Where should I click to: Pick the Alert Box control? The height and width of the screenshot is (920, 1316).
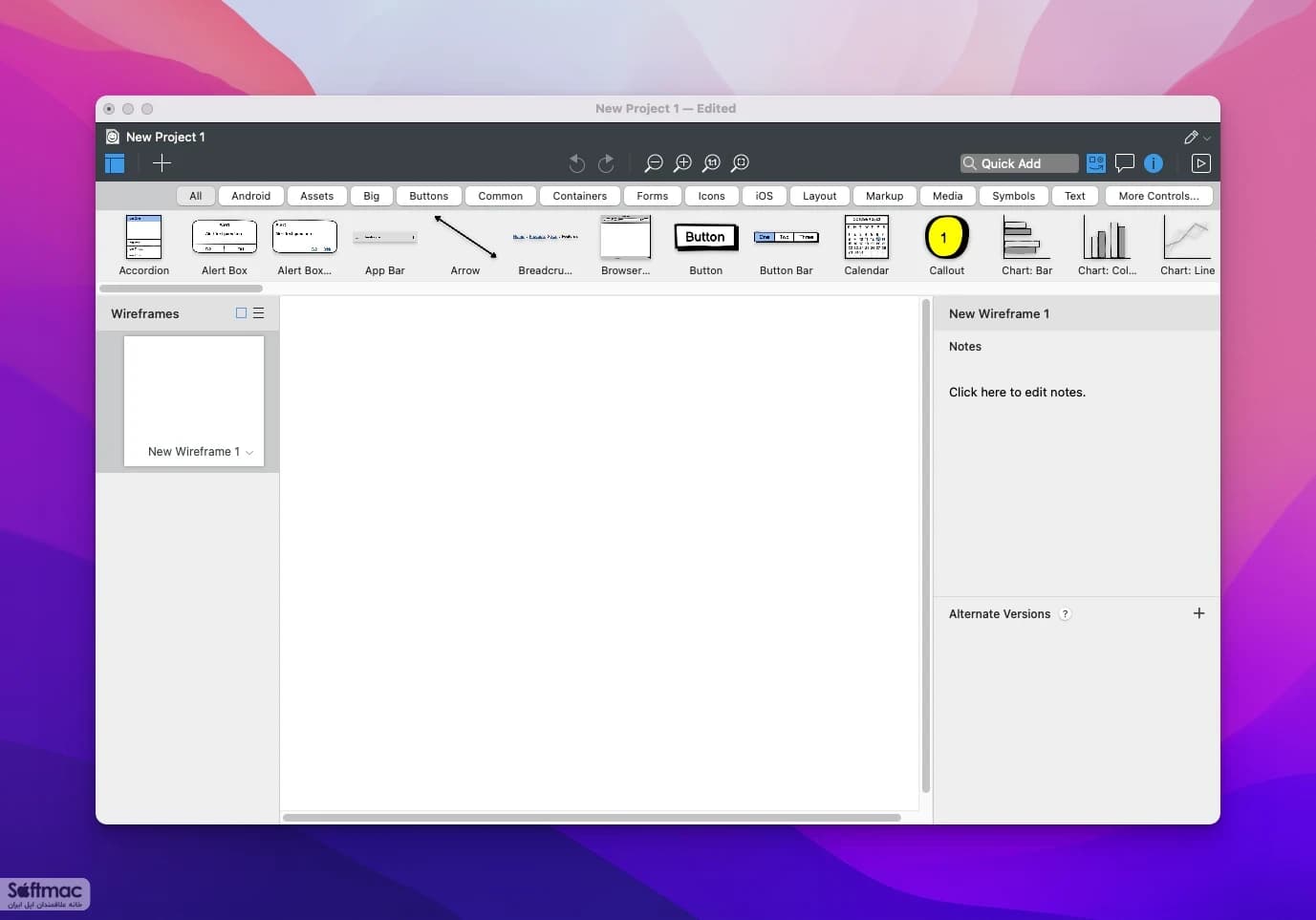[225, 246]
